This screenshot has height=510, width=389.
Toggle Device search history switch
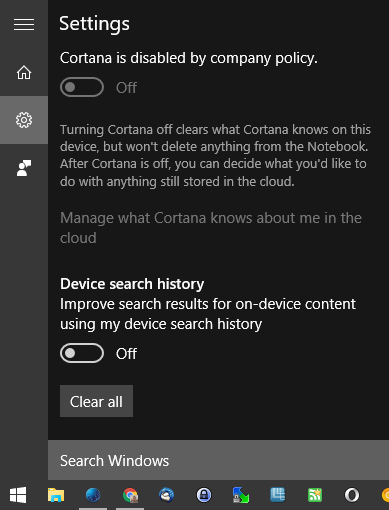pyautogui.click(x=82, y=353)
